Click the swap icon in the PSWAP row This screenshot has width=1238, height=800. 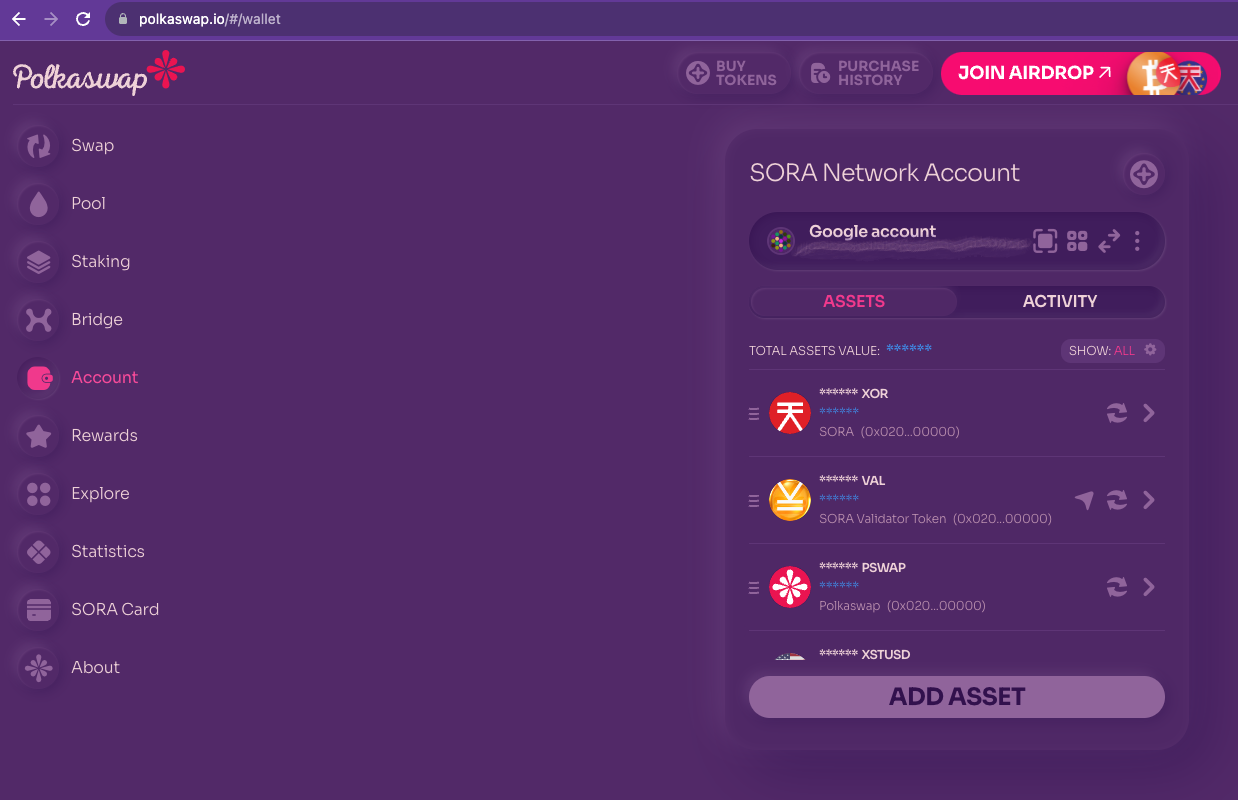[x=1117, y=587]
